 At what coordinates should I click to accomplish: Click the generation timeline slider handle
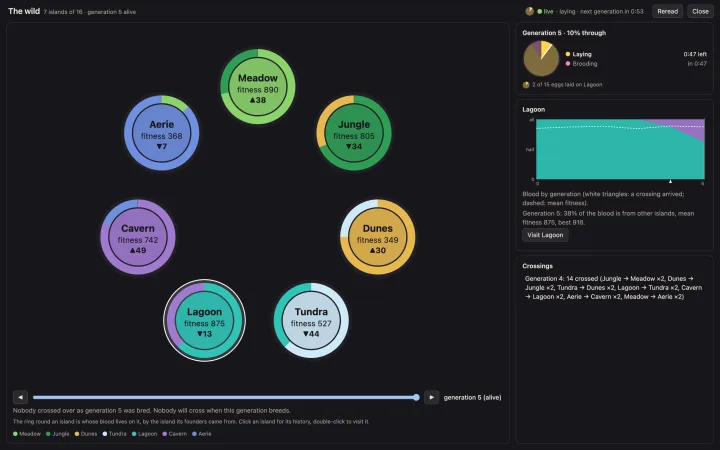(416, 397)
